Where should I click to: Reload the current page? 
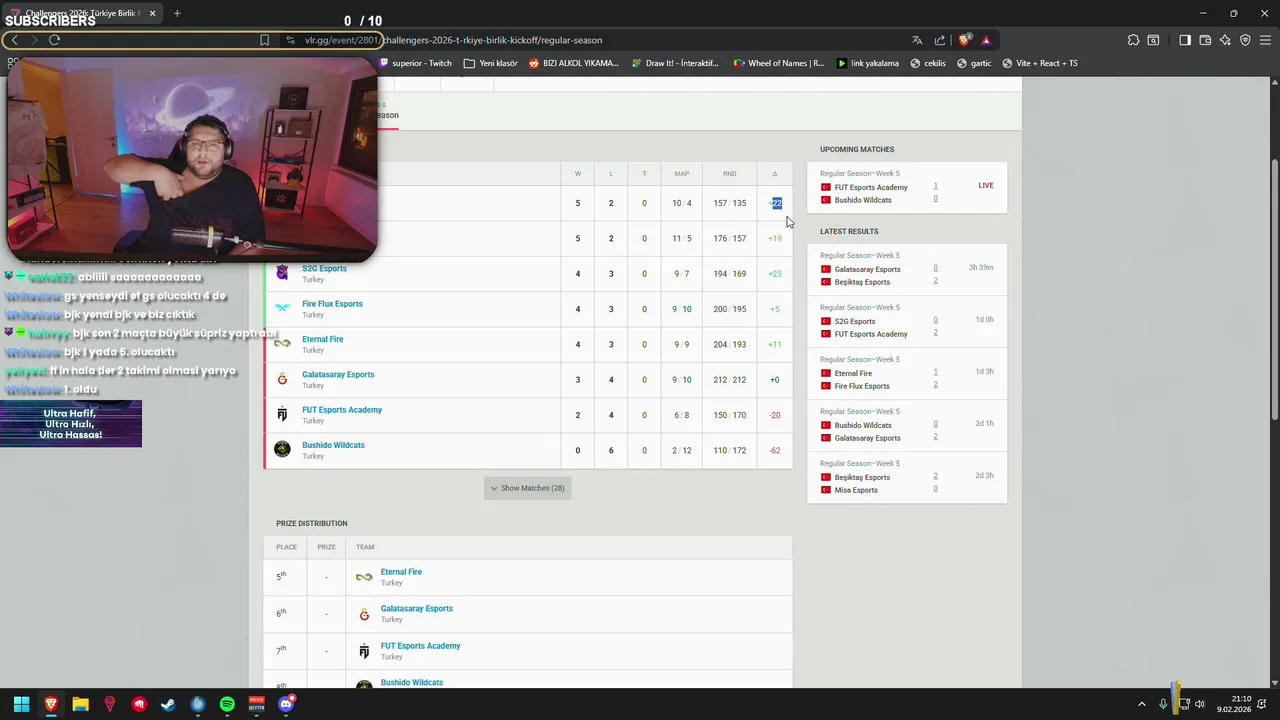54,40
